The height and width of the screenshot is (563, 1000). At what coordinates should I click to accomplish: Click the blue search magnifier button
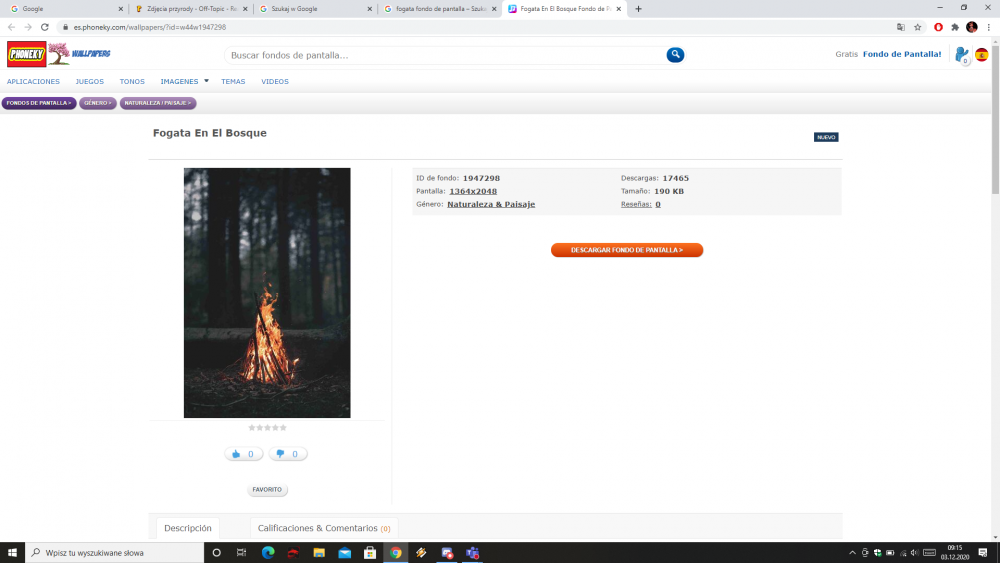[x=675, y=55]
